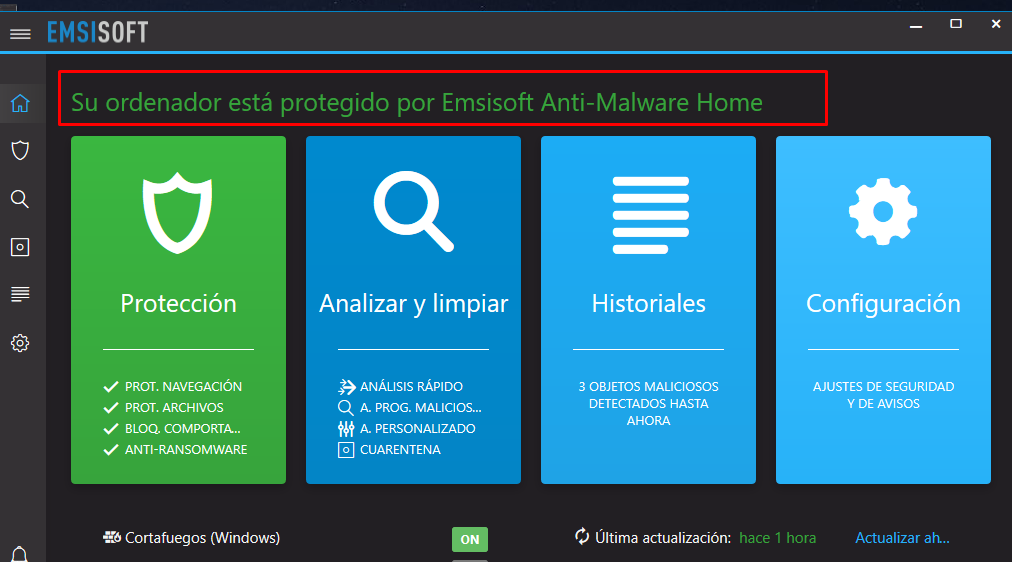This screenshot has width=1012, height=562.
Task: Open the Scan magnifier in sidebar
Action: pos(20,199)
